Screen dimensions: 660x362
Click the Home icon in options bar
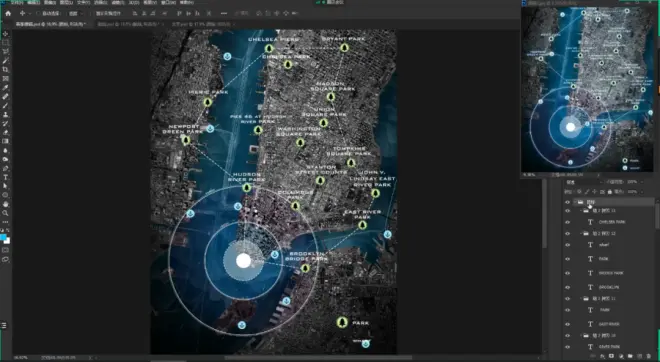8,13
